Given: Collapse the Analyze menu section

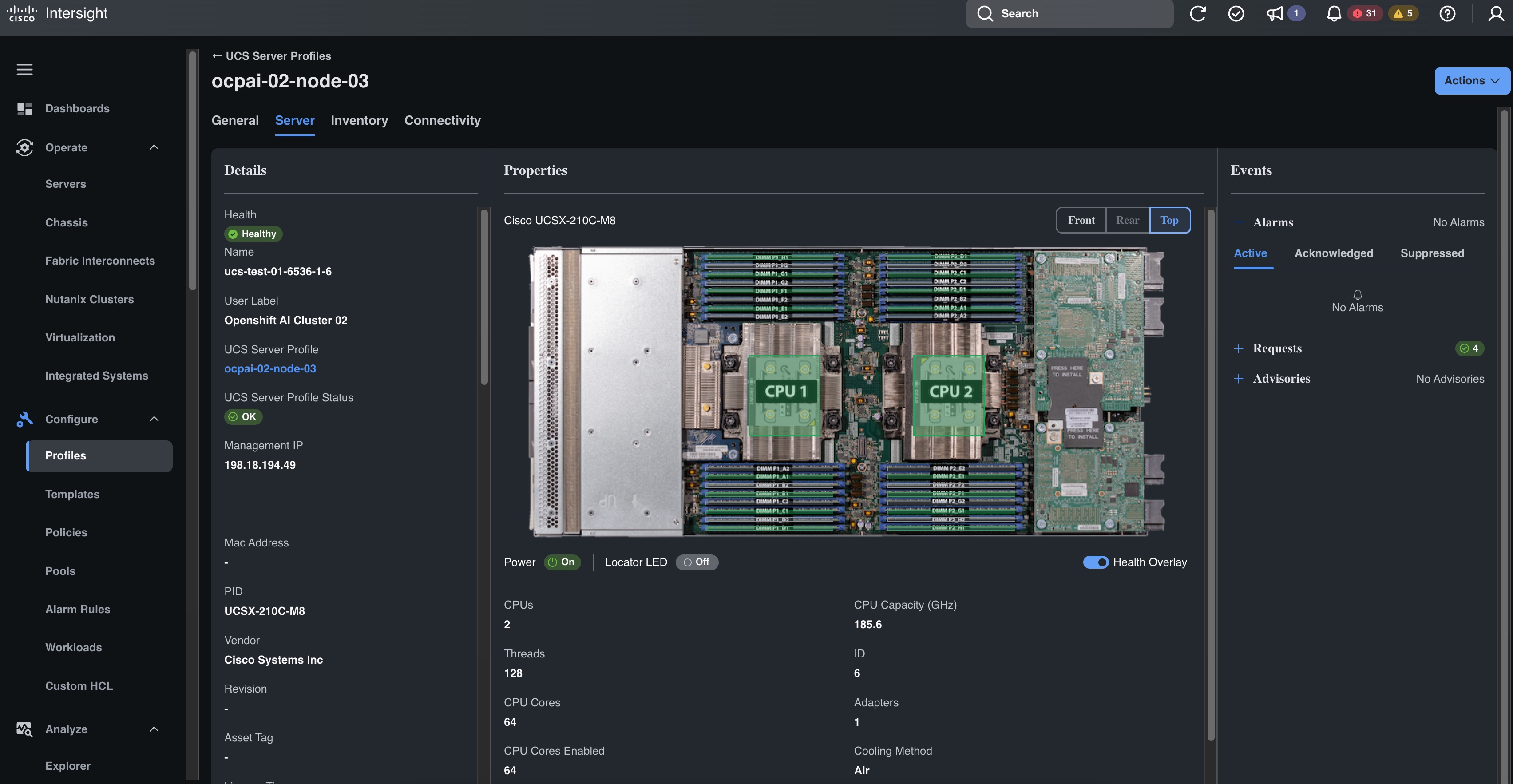Looking at the screenshot, I should (154, 729).
